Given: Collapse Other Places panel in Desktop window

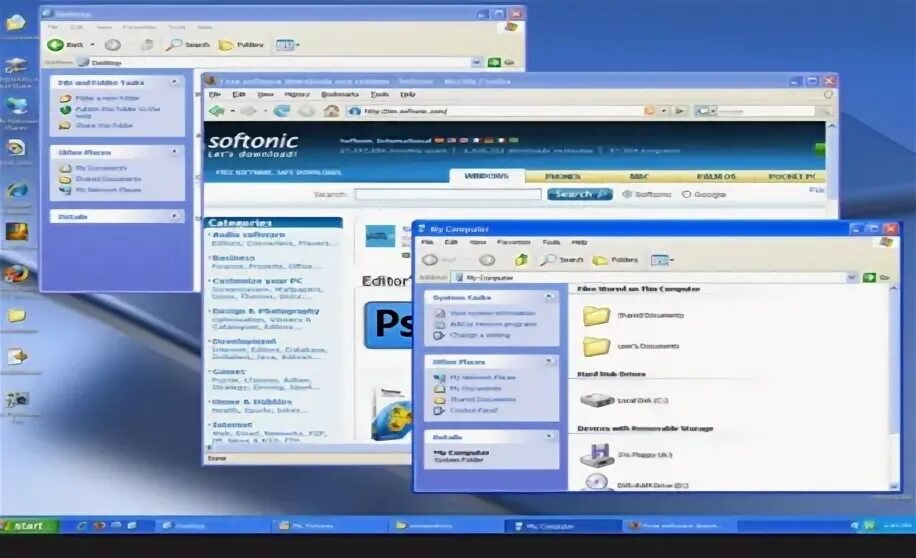Looking at the screenshot, I should point(175,152).
